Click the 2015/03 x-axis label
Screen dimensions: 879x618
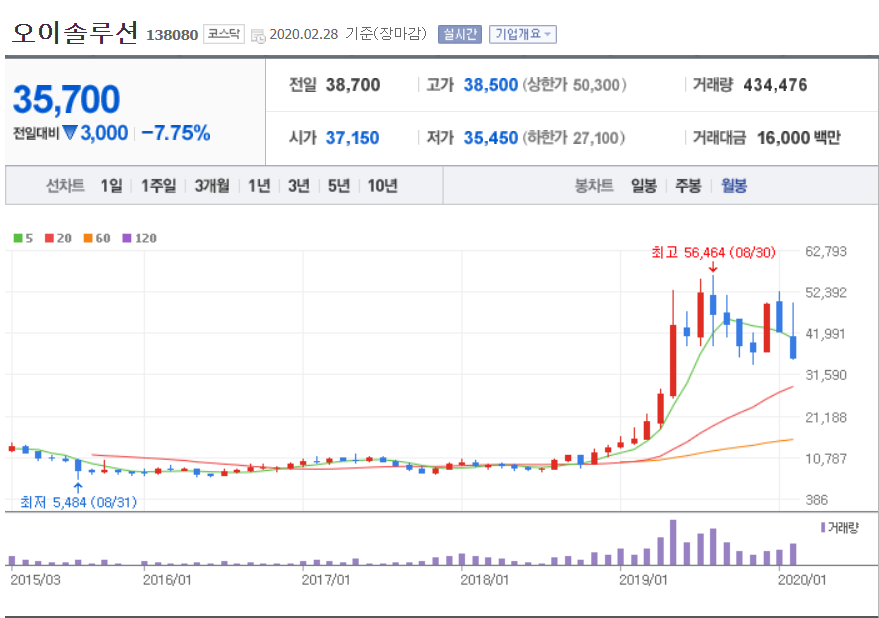coord(35,580)
